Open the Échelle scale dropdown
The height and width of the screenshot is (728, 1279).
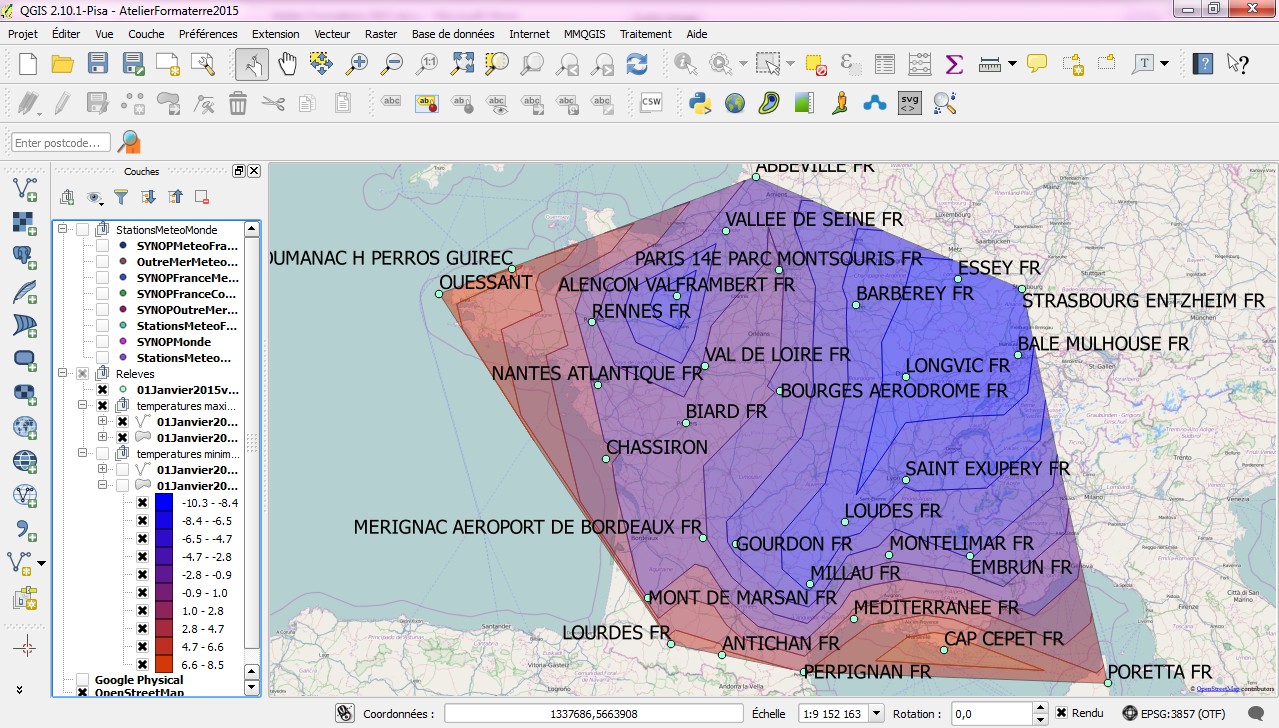(877, 714)
